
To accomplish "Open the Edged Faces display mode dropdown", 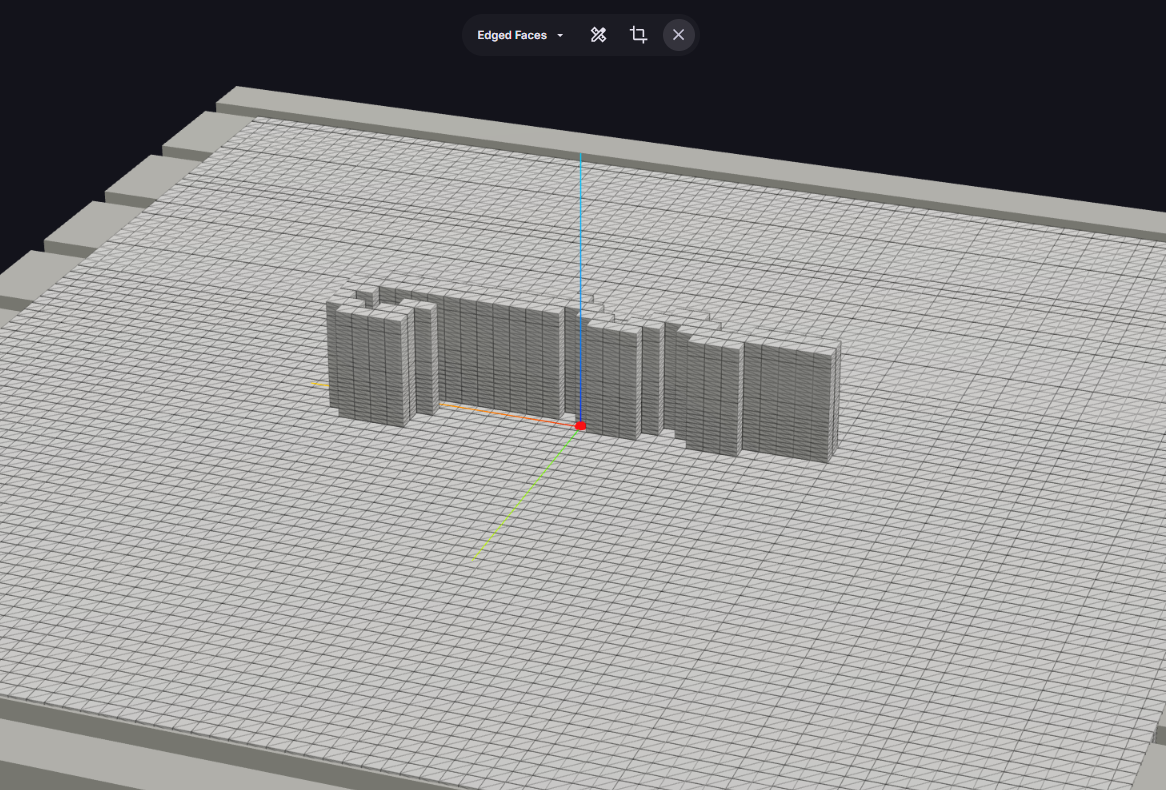I will (x=512, y=35).
